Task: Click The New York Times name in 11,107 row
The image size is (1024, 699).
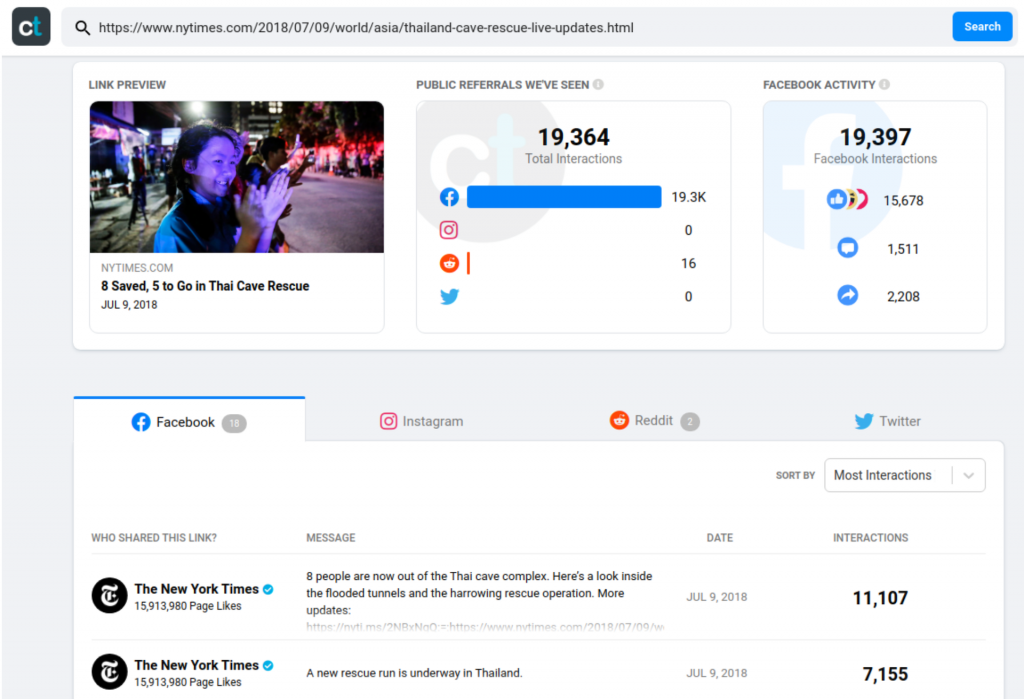Action: [x=197, y=589]
